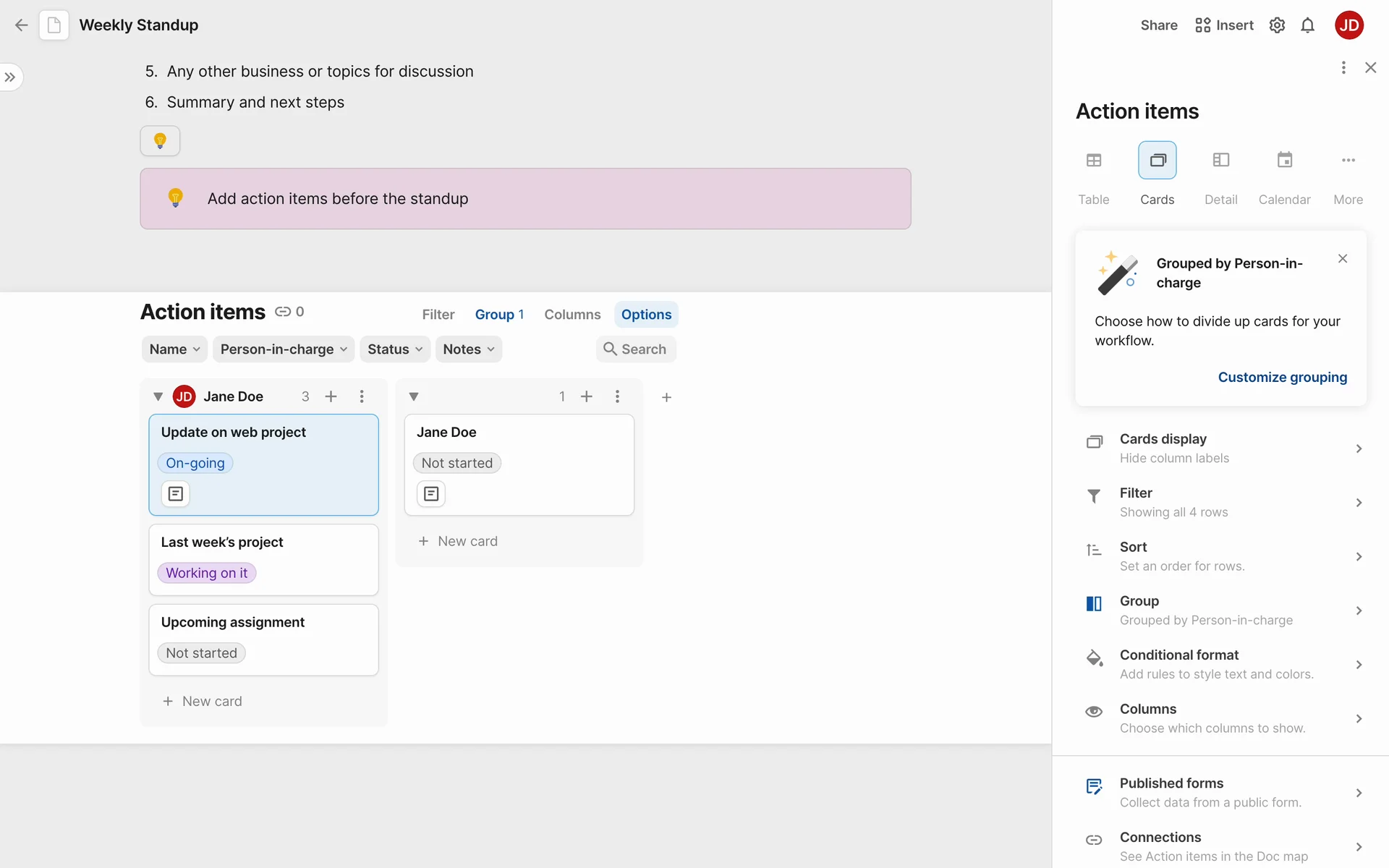Click the Search field in Action items
The height and width of the screenshot is (868, 1389).
point(636,349)
